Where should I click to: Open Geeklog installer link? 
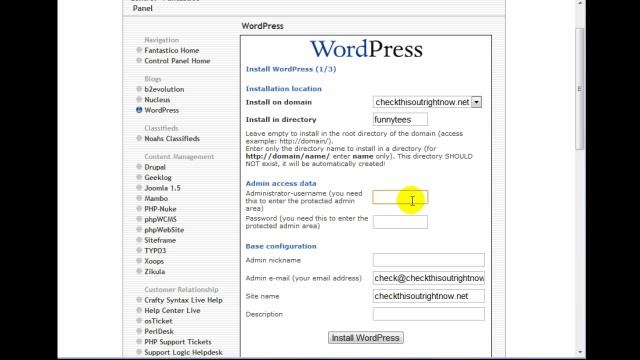(x=158, y=178)
